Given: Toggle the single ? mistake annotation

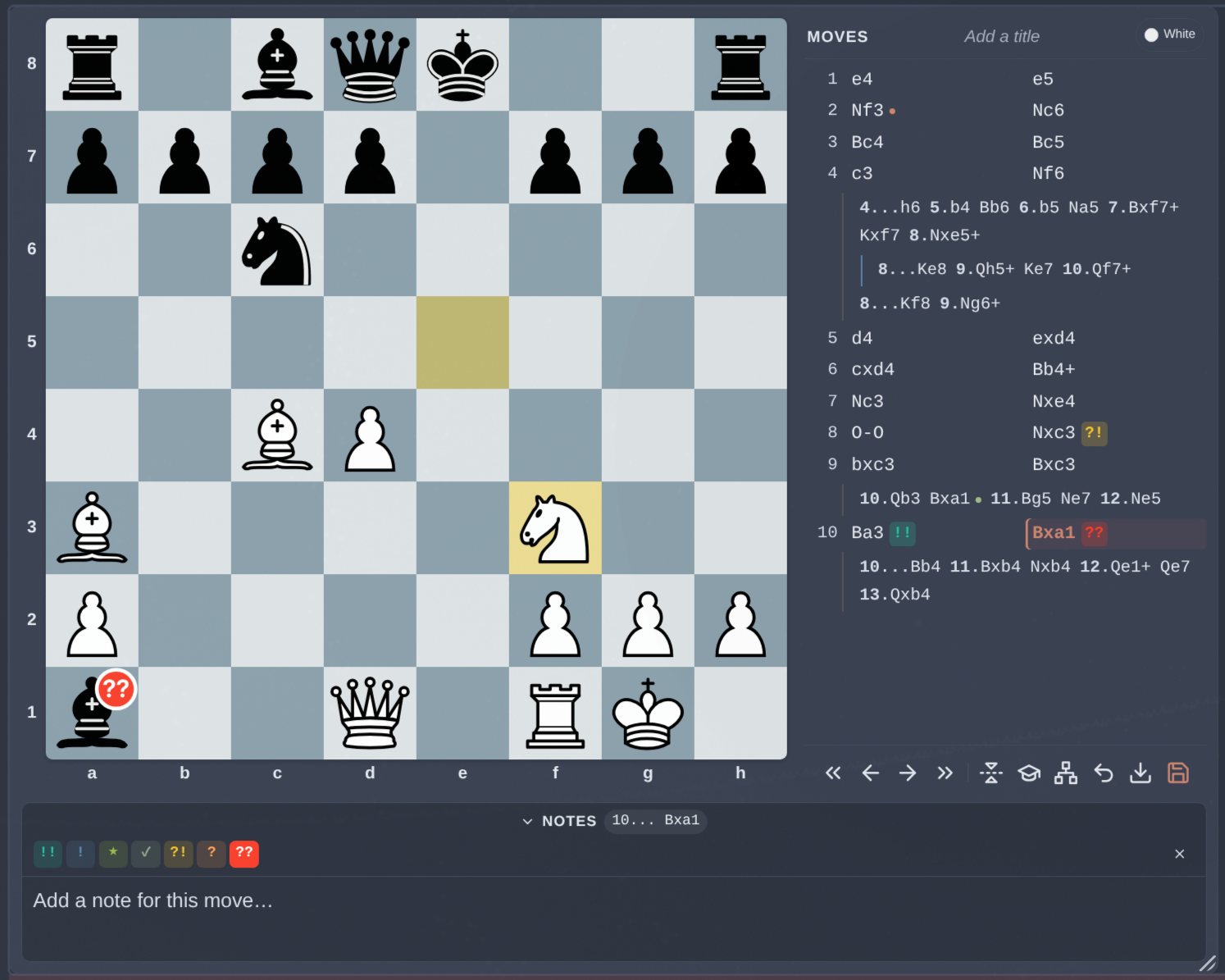Looking at the screenshot, I should 212,853.
